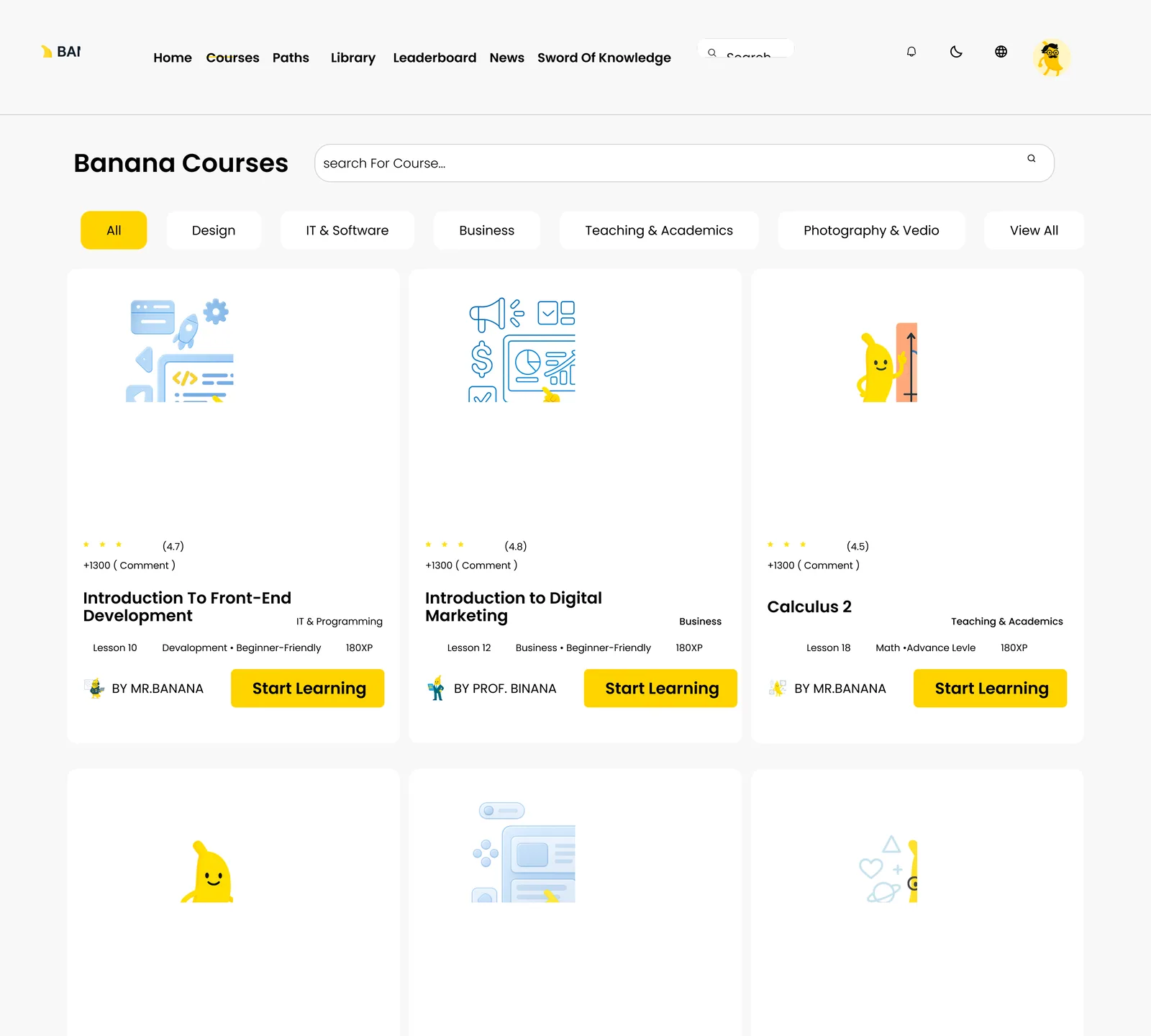Choose Teaching & Academics filter
1151x1036 pixels.
tap(659, 230)
